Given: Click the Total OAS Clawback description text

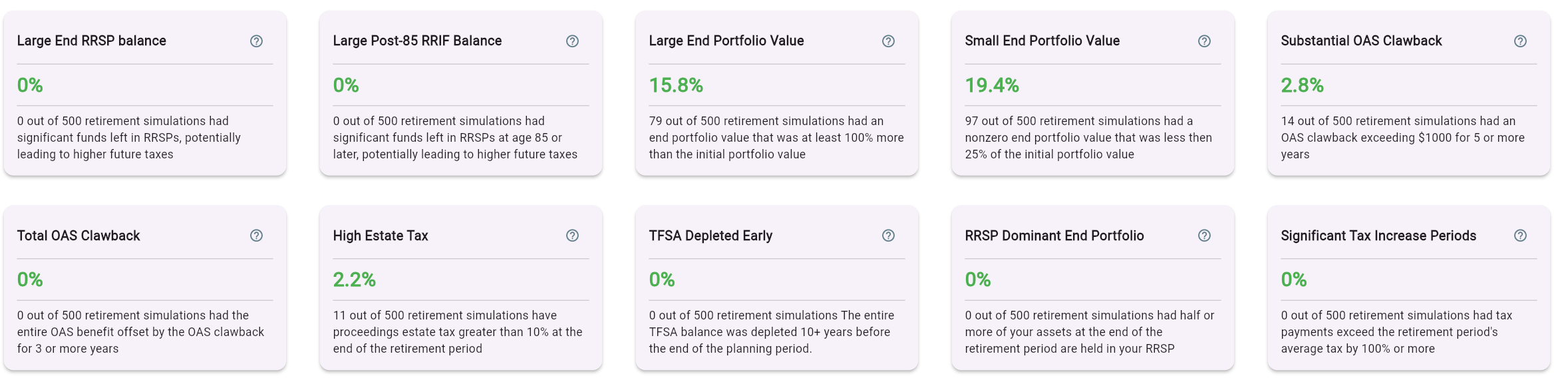Looking at the screenshot, I should [141, 332].
